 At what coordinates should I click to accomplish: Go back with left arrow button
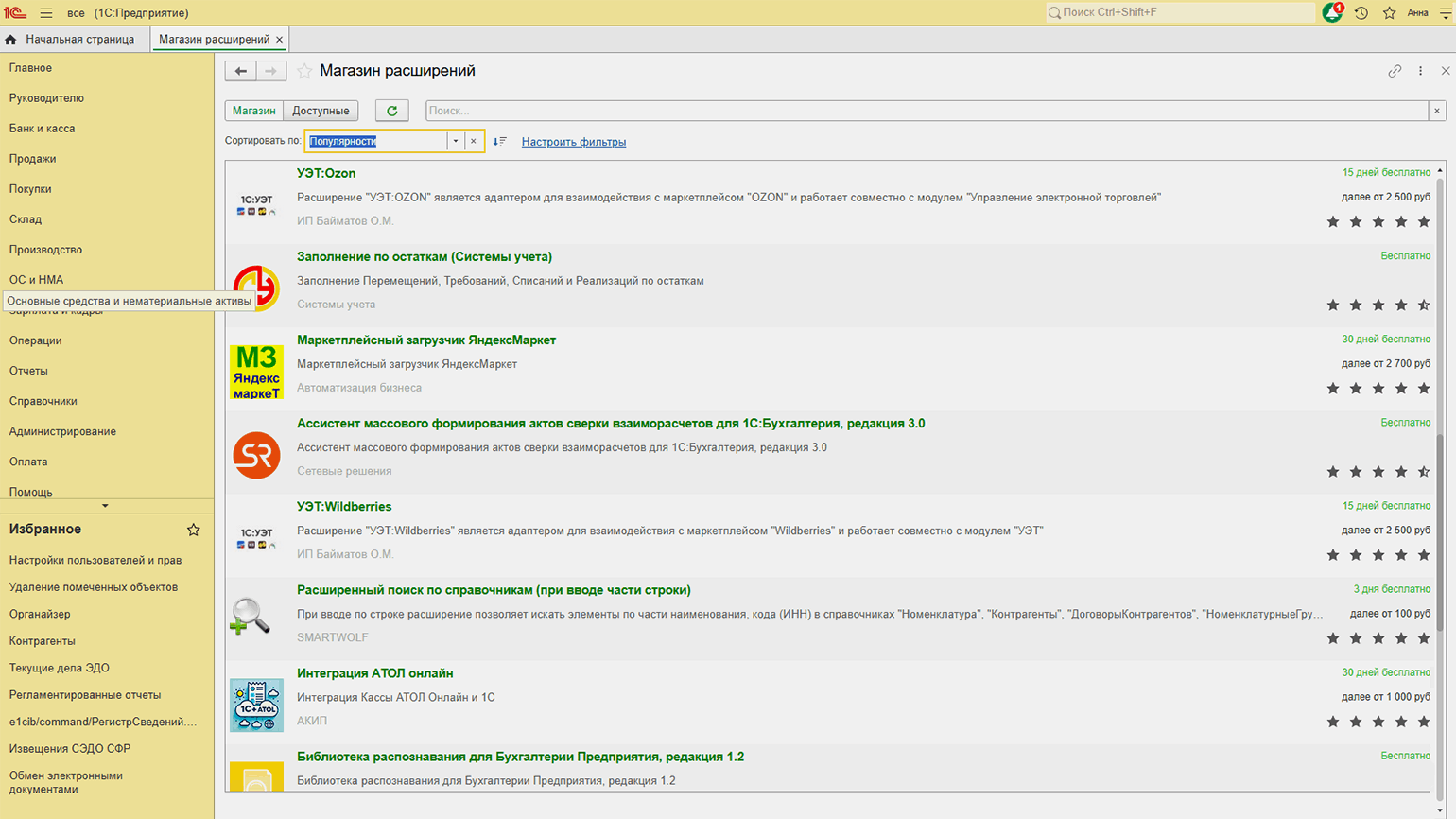pos(240,71)
